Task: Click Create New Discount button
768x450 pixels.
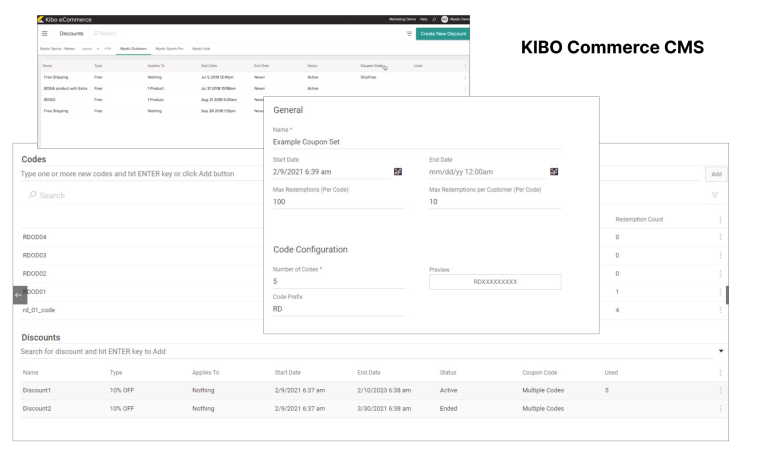Action: [x=436, y=32]
